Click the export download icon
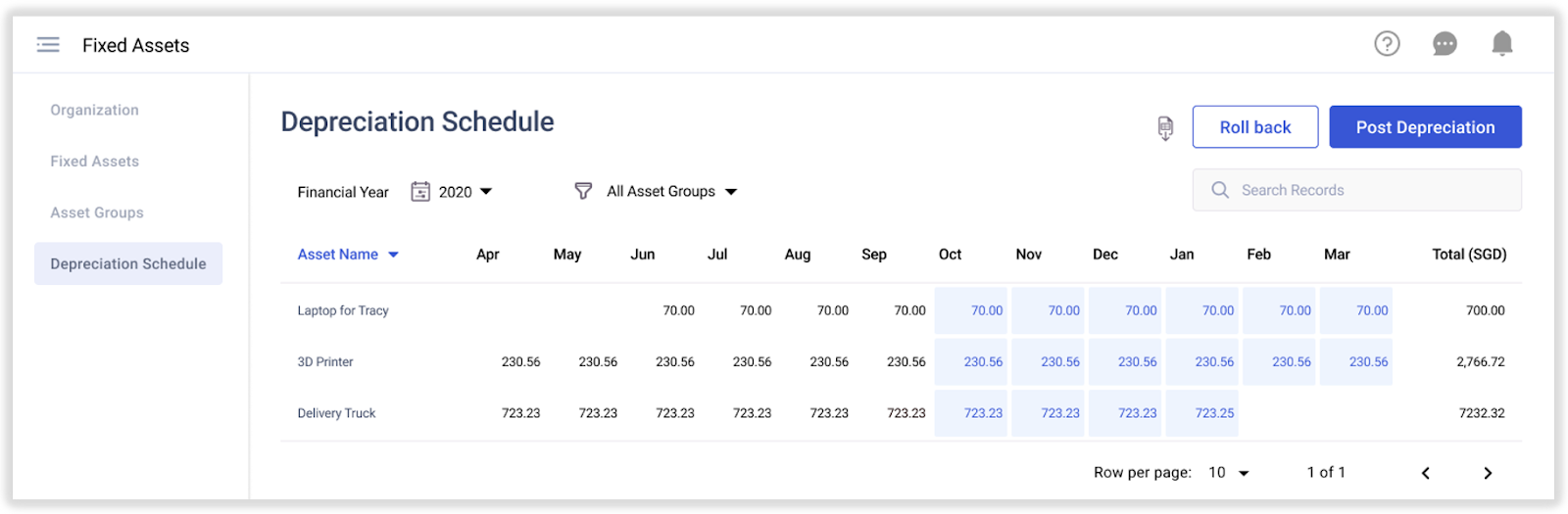 (1165, 128)
